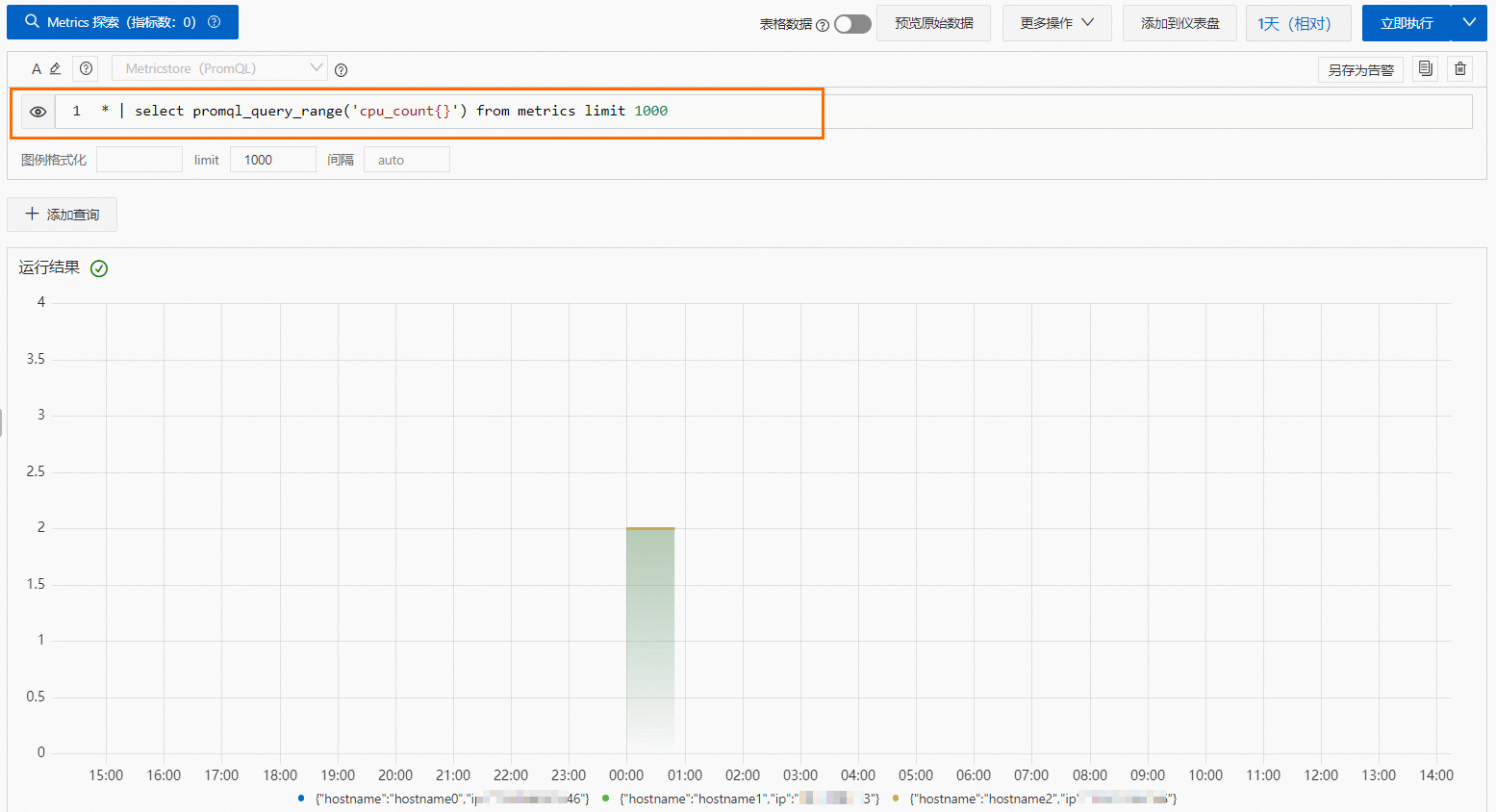Click the 图例格式化 label text
This screenshot has width=1496, height=812.
pos(54,160)
